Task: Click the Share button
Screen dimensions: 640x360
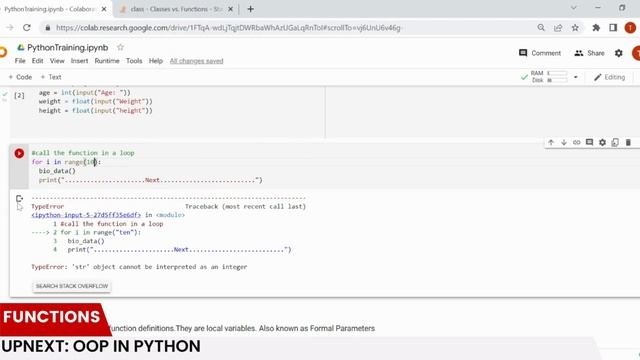Action: coord(589,53)
